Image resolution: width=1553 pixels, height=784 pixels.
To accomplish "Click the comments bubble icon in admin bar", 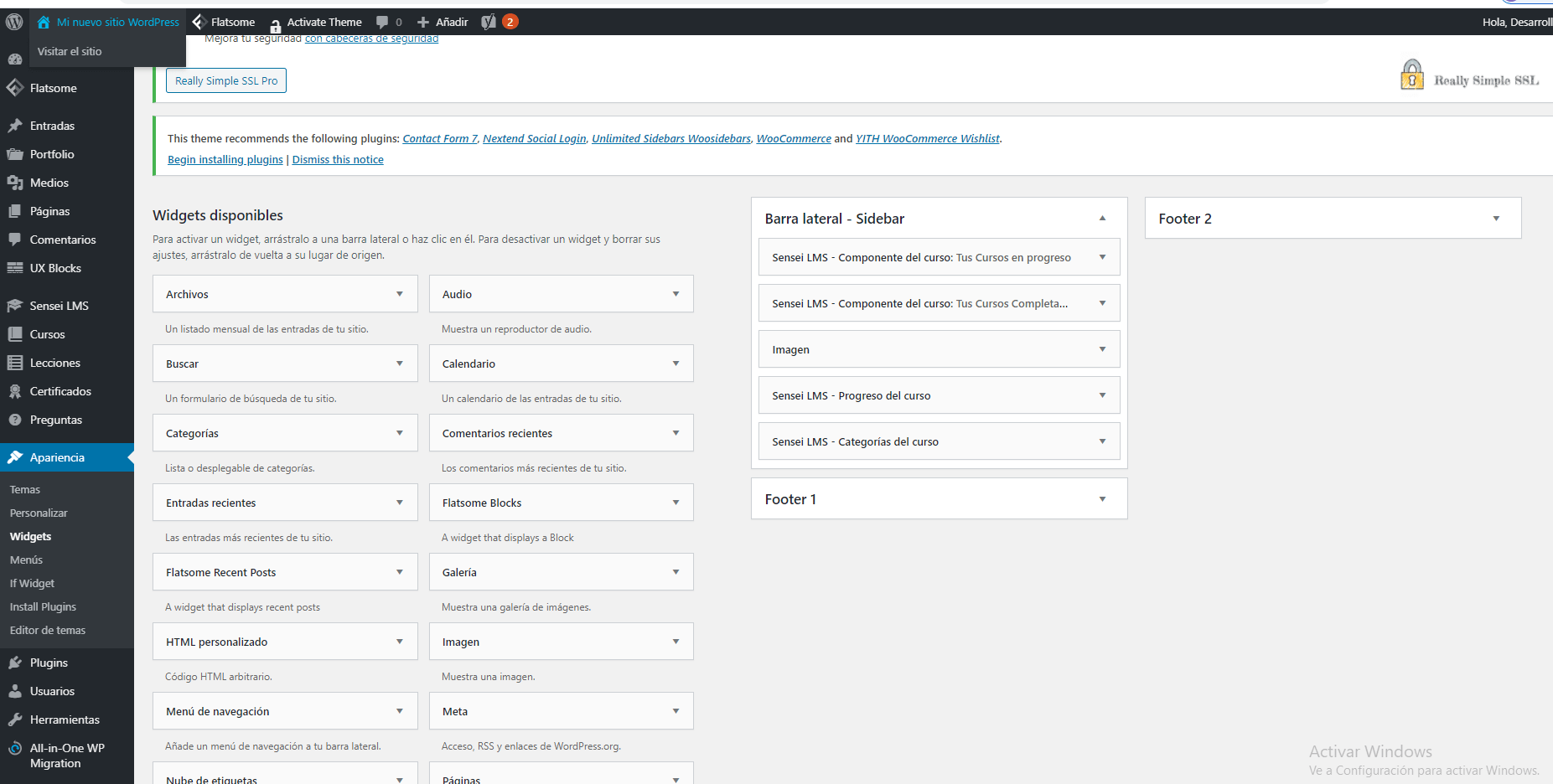I will pos(382,22).
